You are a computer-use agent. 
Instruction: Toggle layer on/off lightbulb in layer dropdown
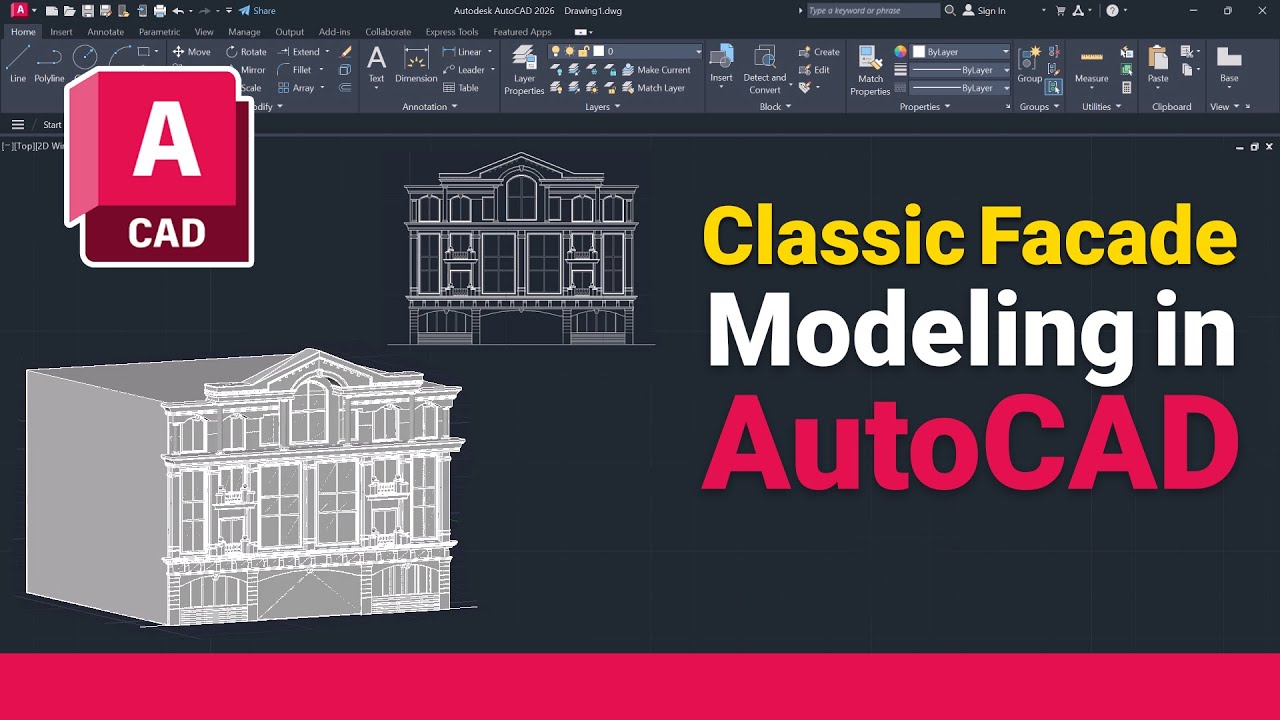click(556, 51)
